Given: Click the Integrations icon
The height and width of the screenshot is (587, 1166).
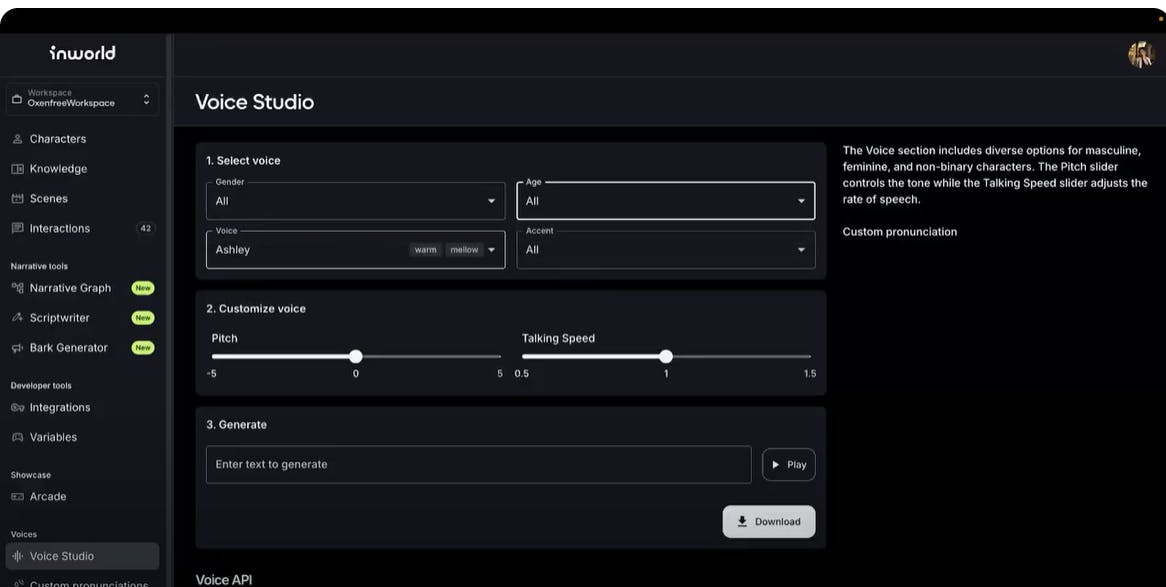Looking at the screenshot, I should (x=17, y=408).
